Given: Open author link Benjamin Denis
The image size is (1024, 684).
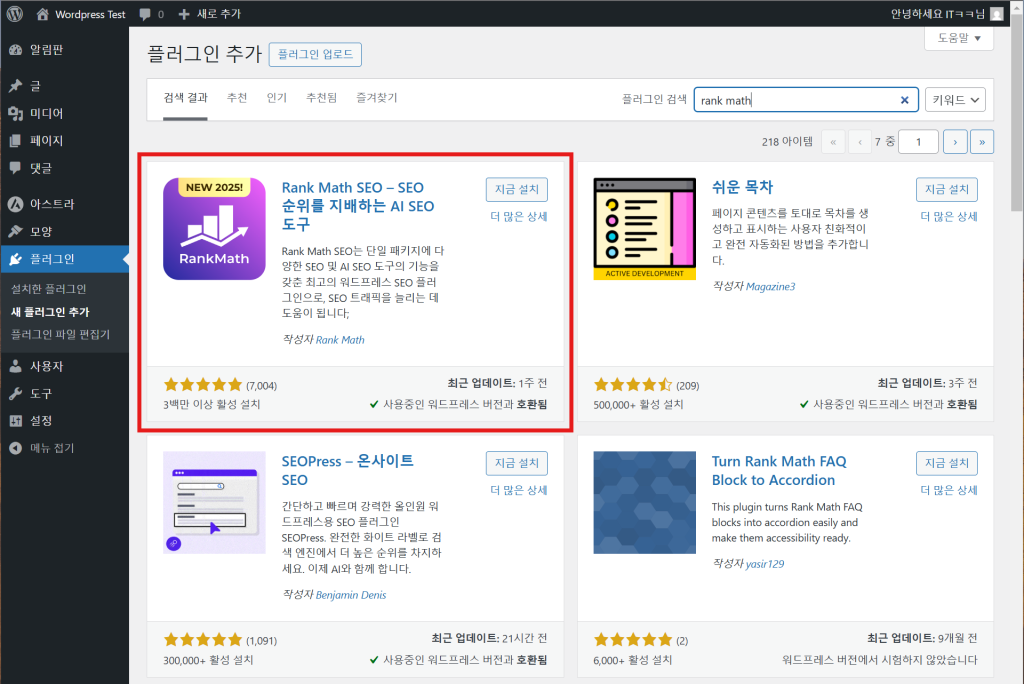Looking at the screenshot, I should click(351, 594).
